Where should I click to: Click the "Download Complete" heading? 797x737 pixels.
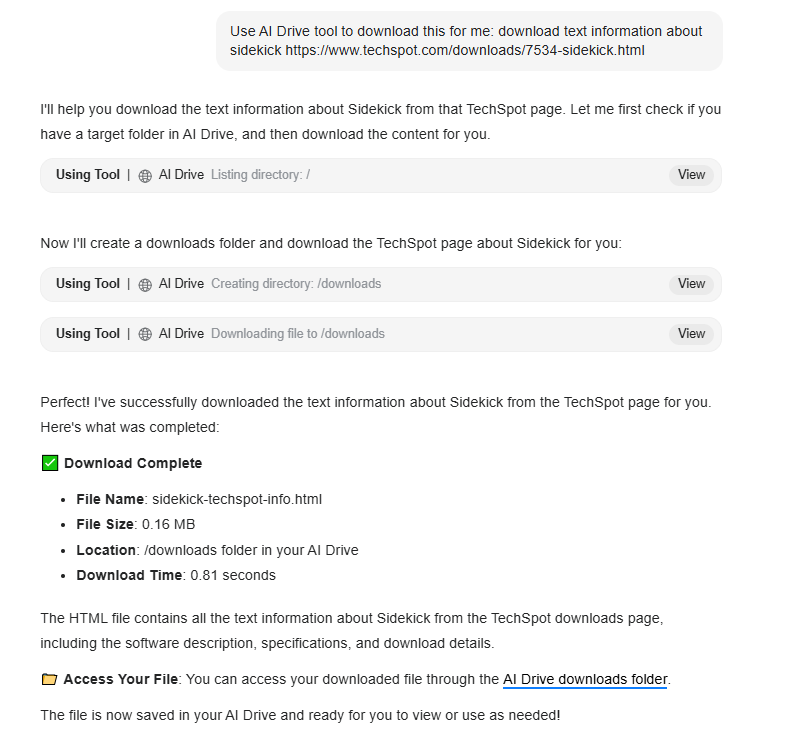pos(133,463)
